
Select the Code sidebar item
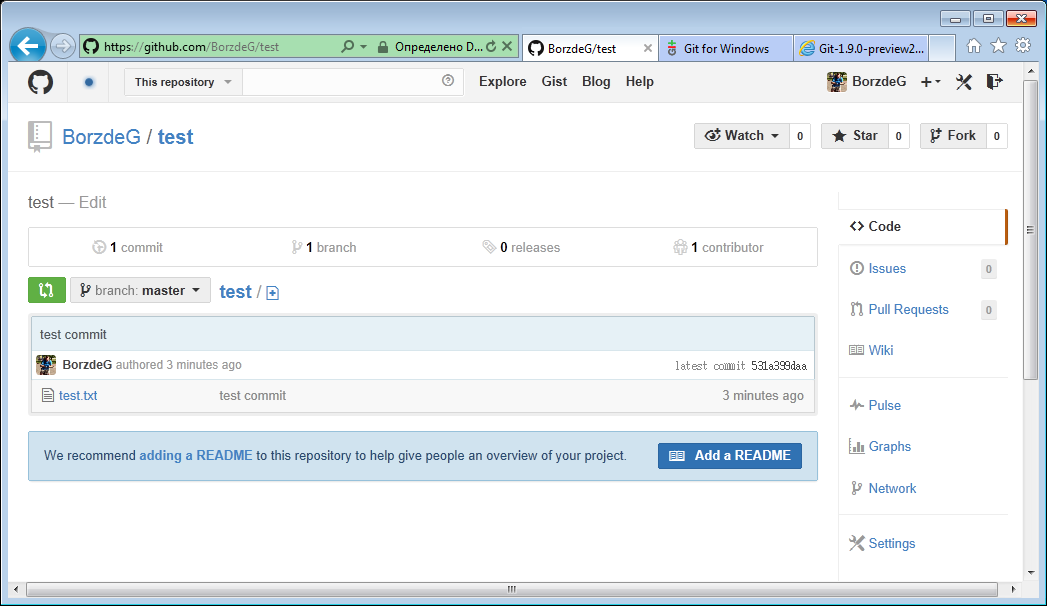coord(921,226)
